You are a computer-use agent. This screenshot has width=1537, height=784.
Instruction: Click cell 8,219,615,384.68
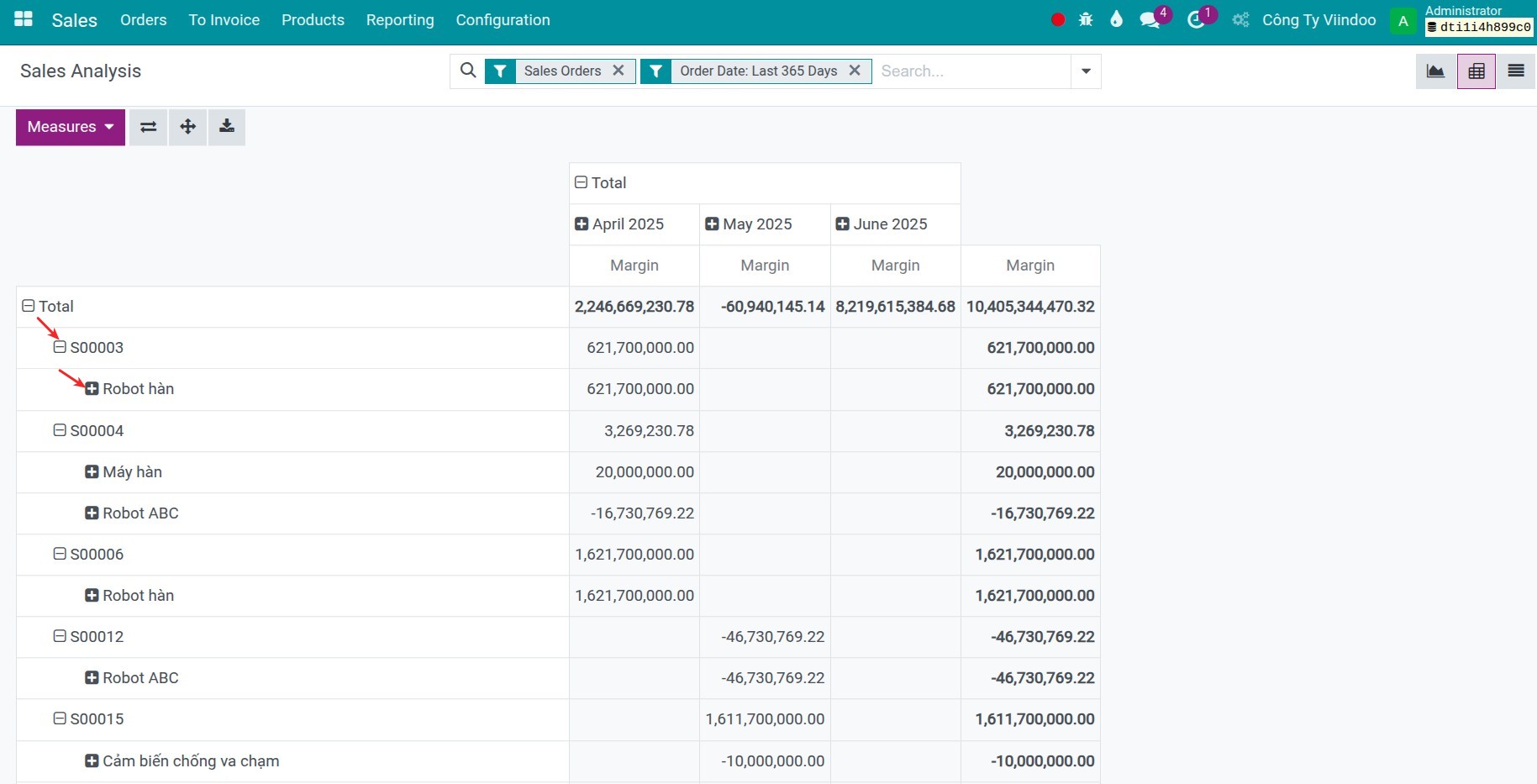[x=895, y=307]
